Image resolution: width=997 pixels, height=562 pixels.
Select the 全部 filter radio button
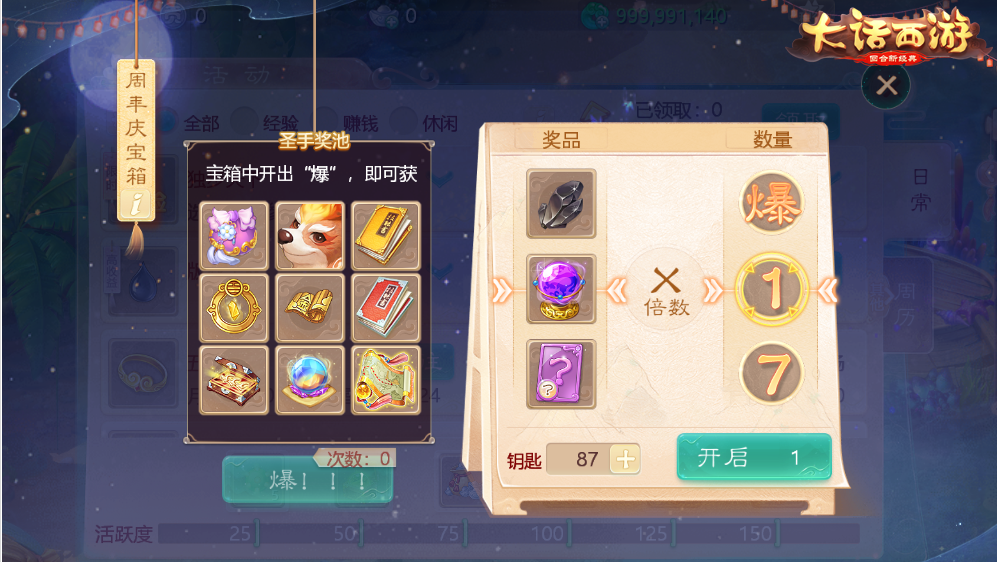pyautogui.click(x=168, y=121)
